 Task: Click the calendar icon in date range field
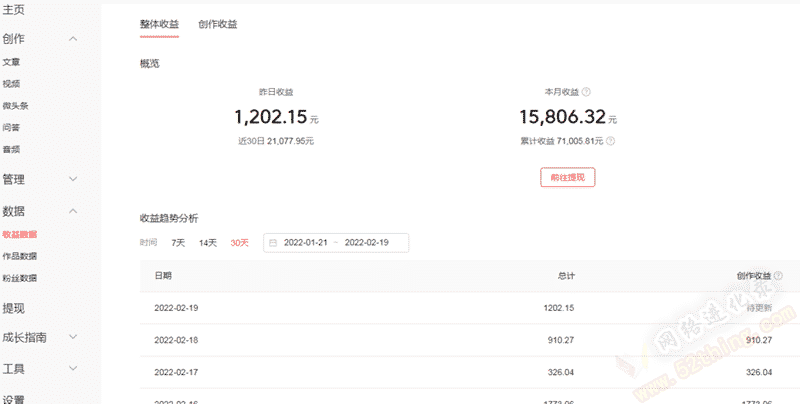(274, 243)
